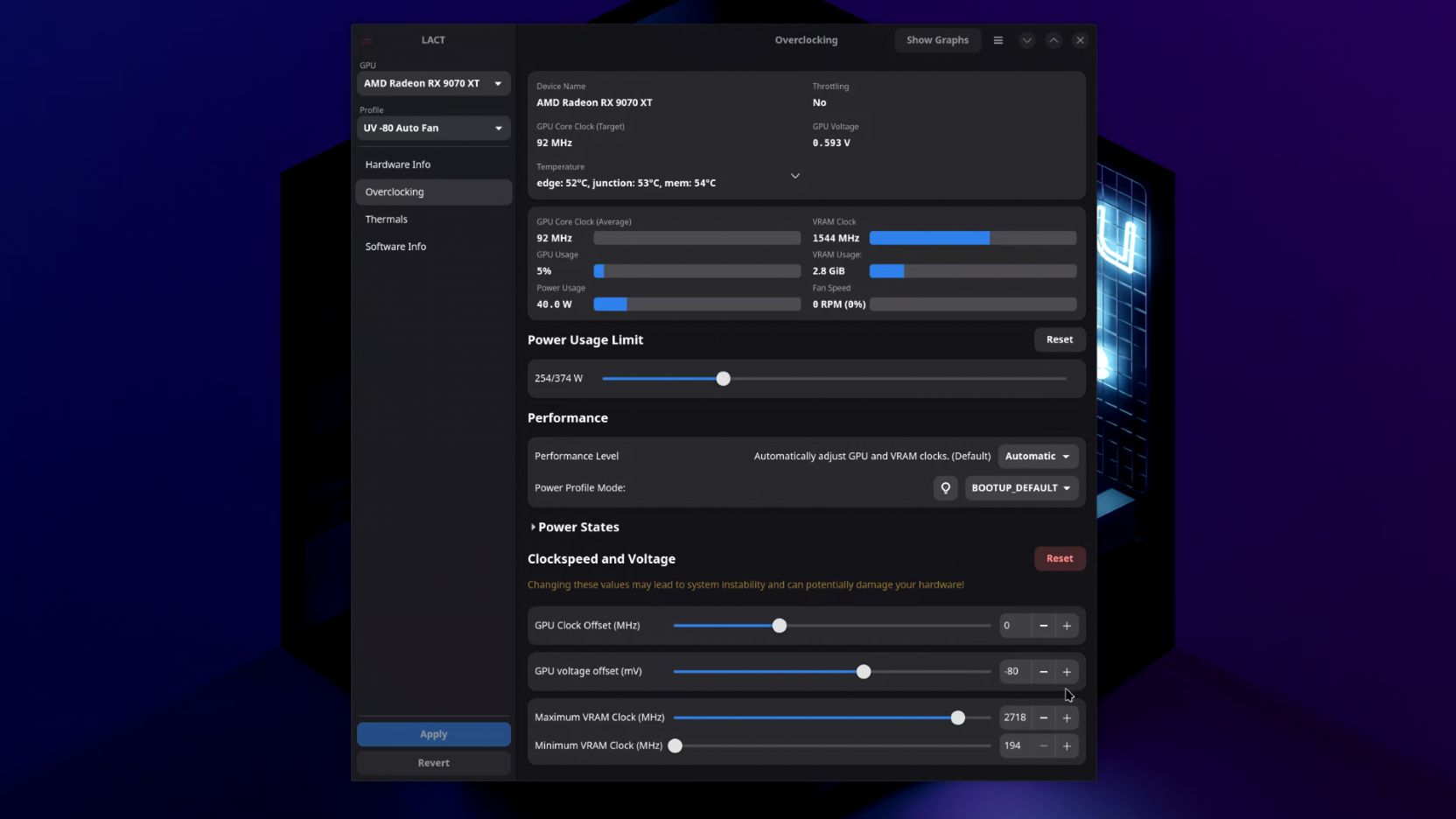Click the LACT app icon in header
Viewport: 1456px width, 819px height.
point(367,40)
